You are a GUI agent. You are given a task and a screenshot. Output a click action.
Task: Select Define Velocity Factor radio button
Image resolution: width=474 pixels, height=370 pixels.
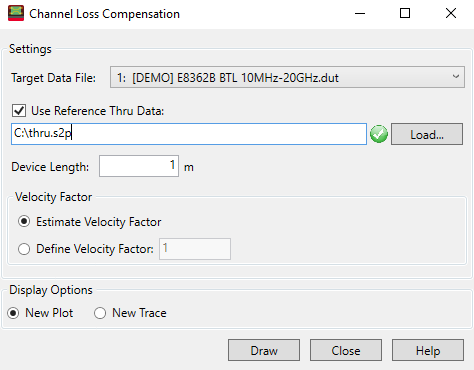tap(24, 249)
